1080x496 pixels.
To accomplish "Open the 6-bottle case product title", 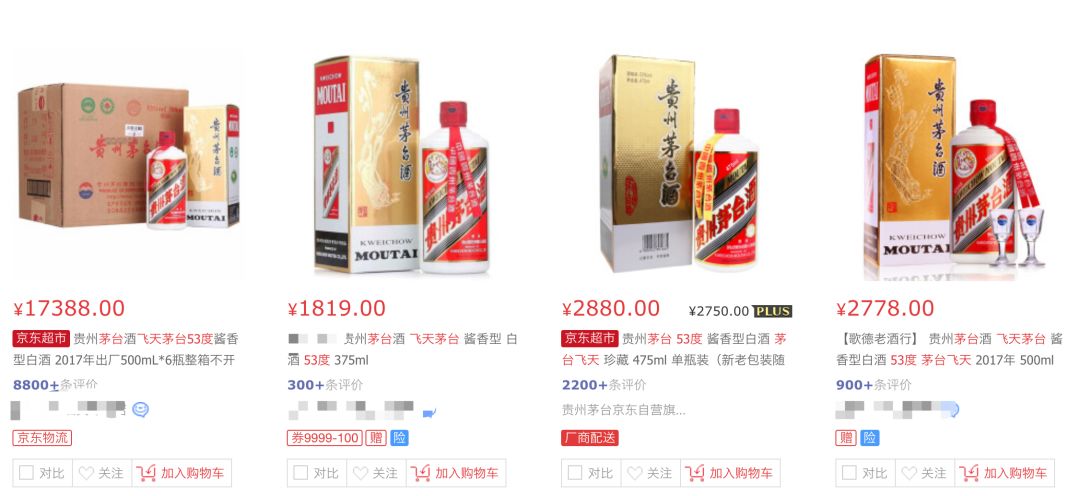I will pos(126,349).
